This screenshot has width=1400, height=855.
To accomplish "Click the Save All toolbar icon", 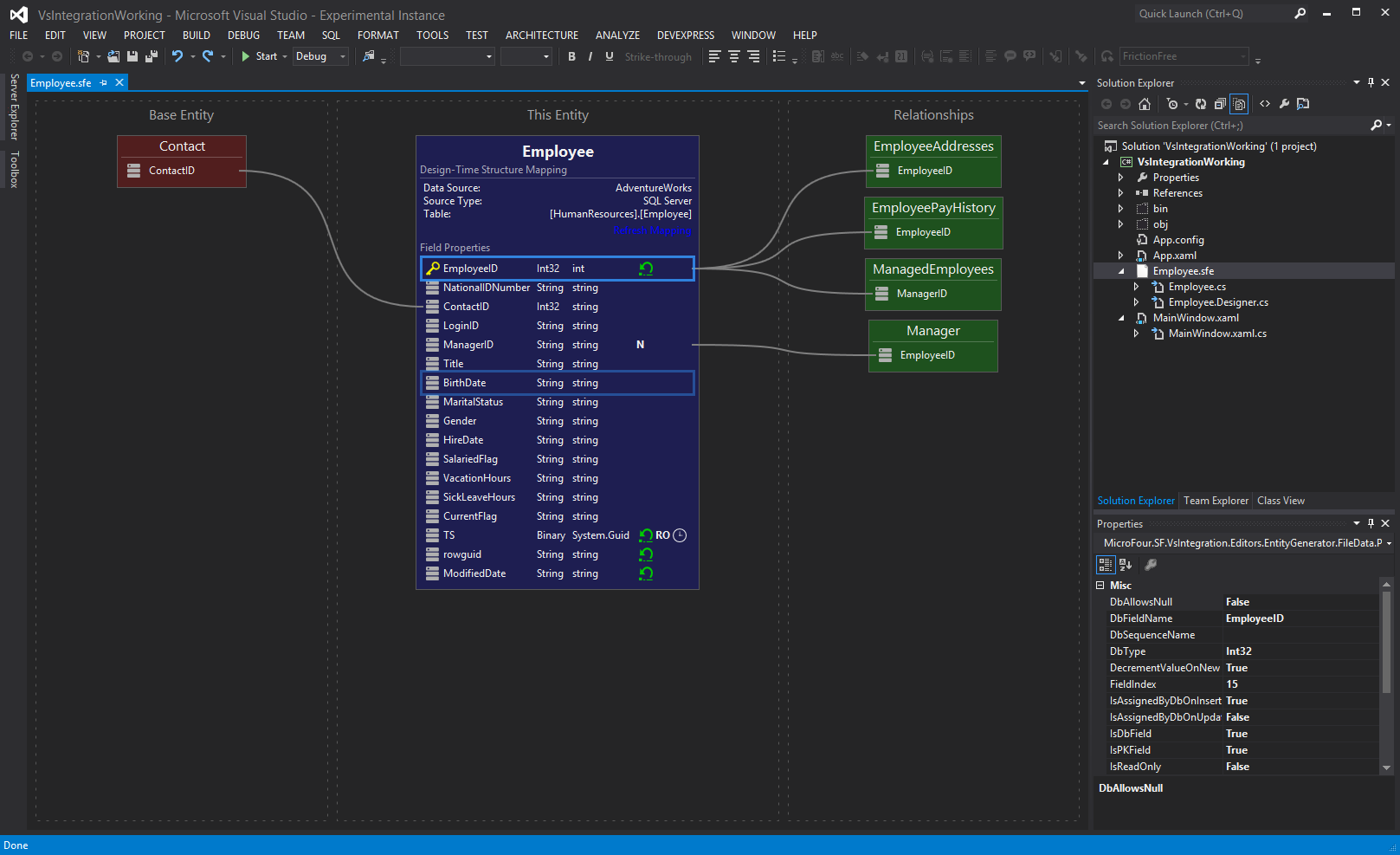I will tap(152, 56).
